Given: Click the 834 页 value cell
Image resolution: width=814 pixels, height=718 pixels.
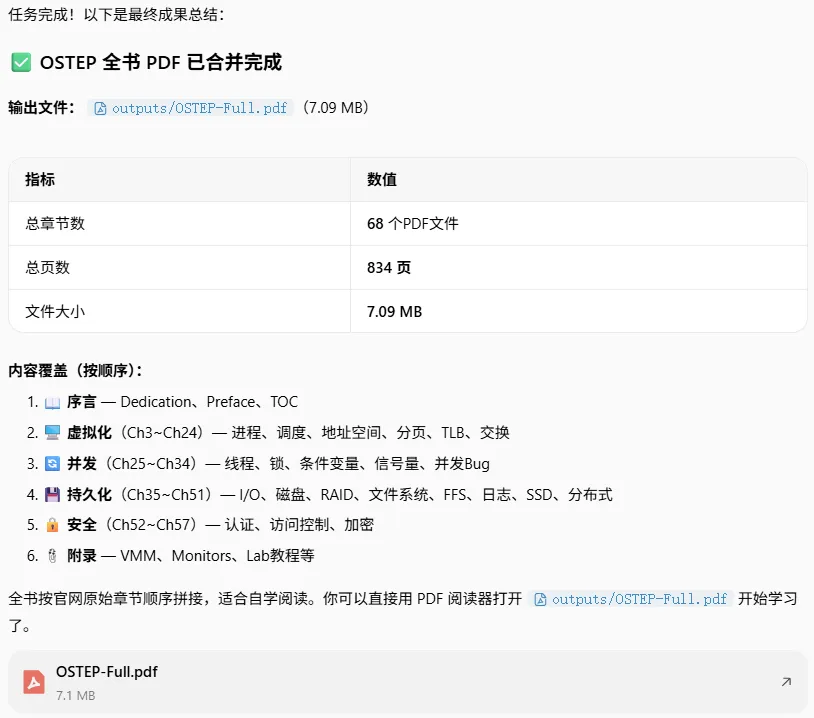Looking at the screenshot, I should tap(579, 267).
